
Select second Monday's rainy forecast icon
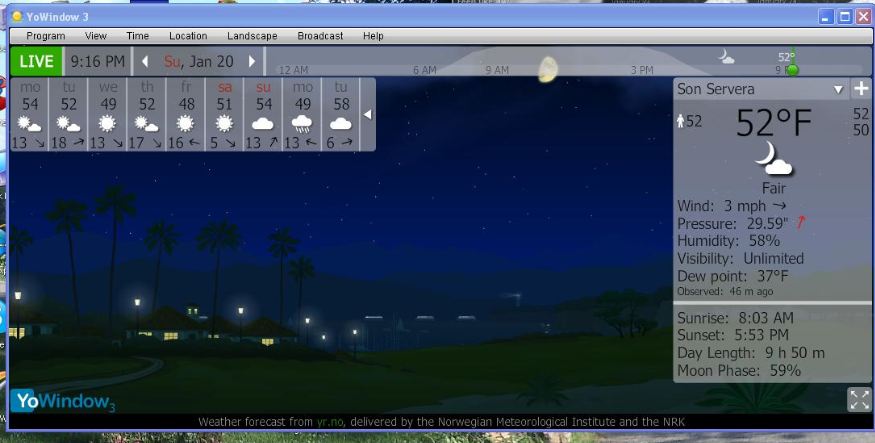pyautogui.click(x=302, y=124)
